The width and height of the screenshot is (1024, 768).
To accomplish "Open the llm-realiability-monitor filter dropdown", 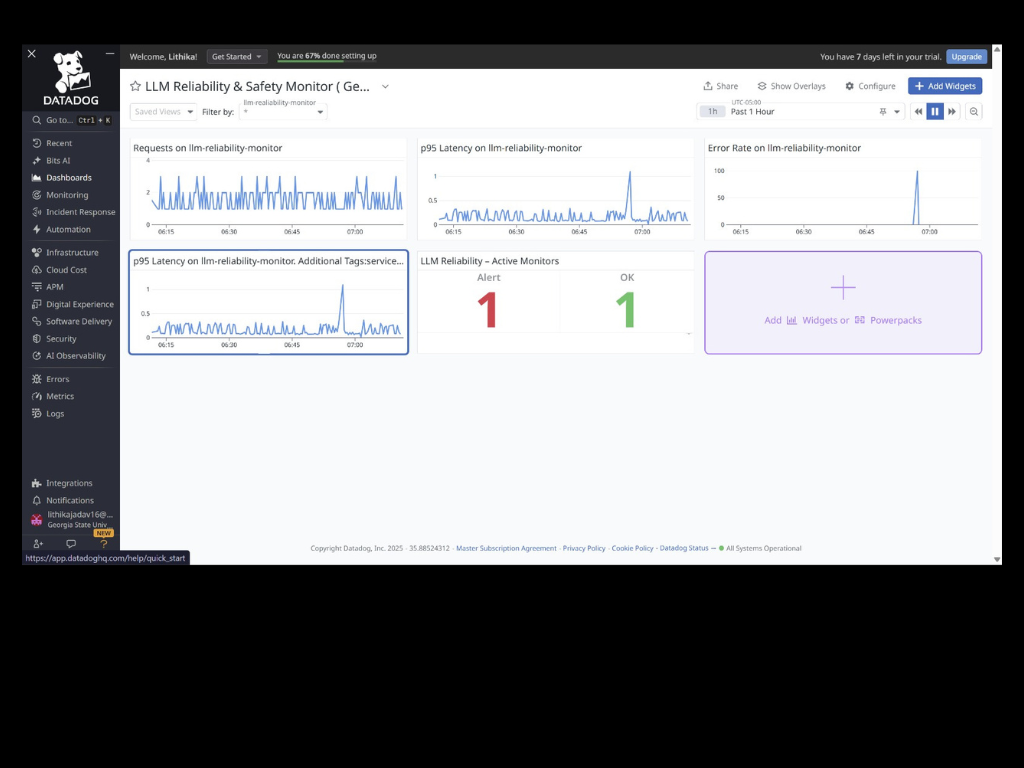I will (x=283, y=112).
